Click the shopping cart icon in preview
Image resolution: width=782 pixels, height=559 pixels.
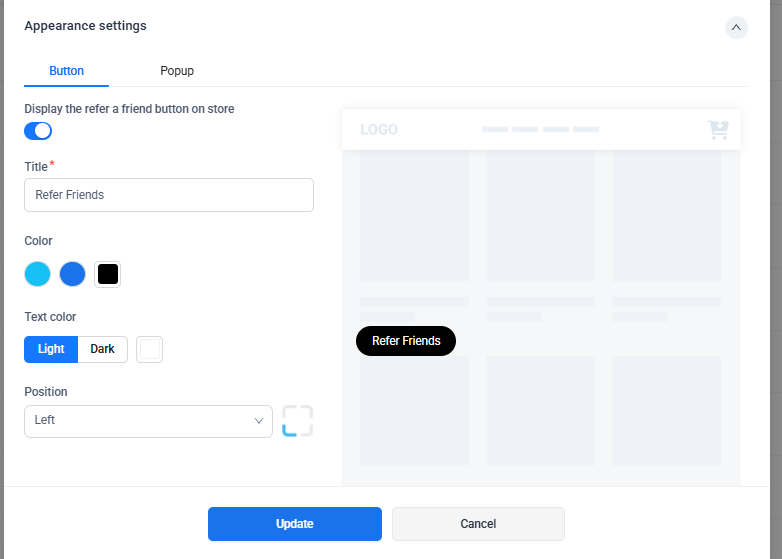(x=718, y=130)
